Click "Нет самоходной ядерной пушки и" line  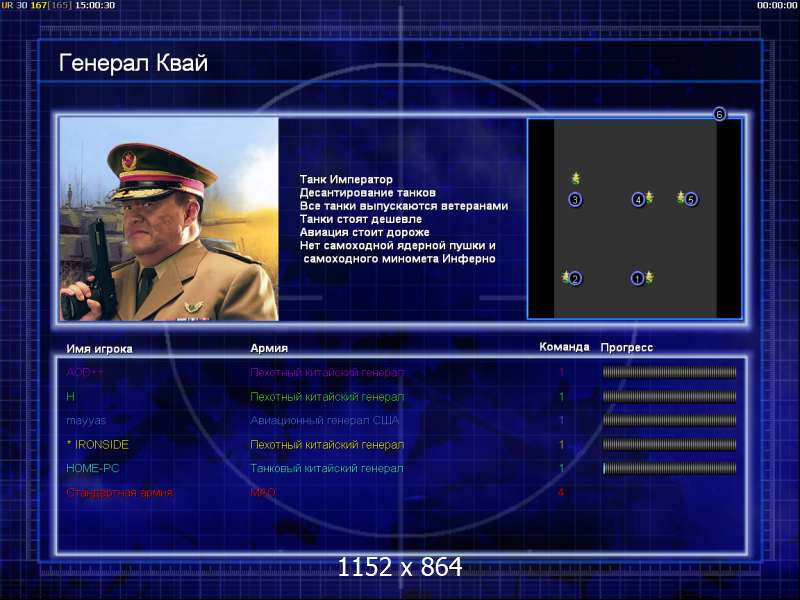coord(397,246)
